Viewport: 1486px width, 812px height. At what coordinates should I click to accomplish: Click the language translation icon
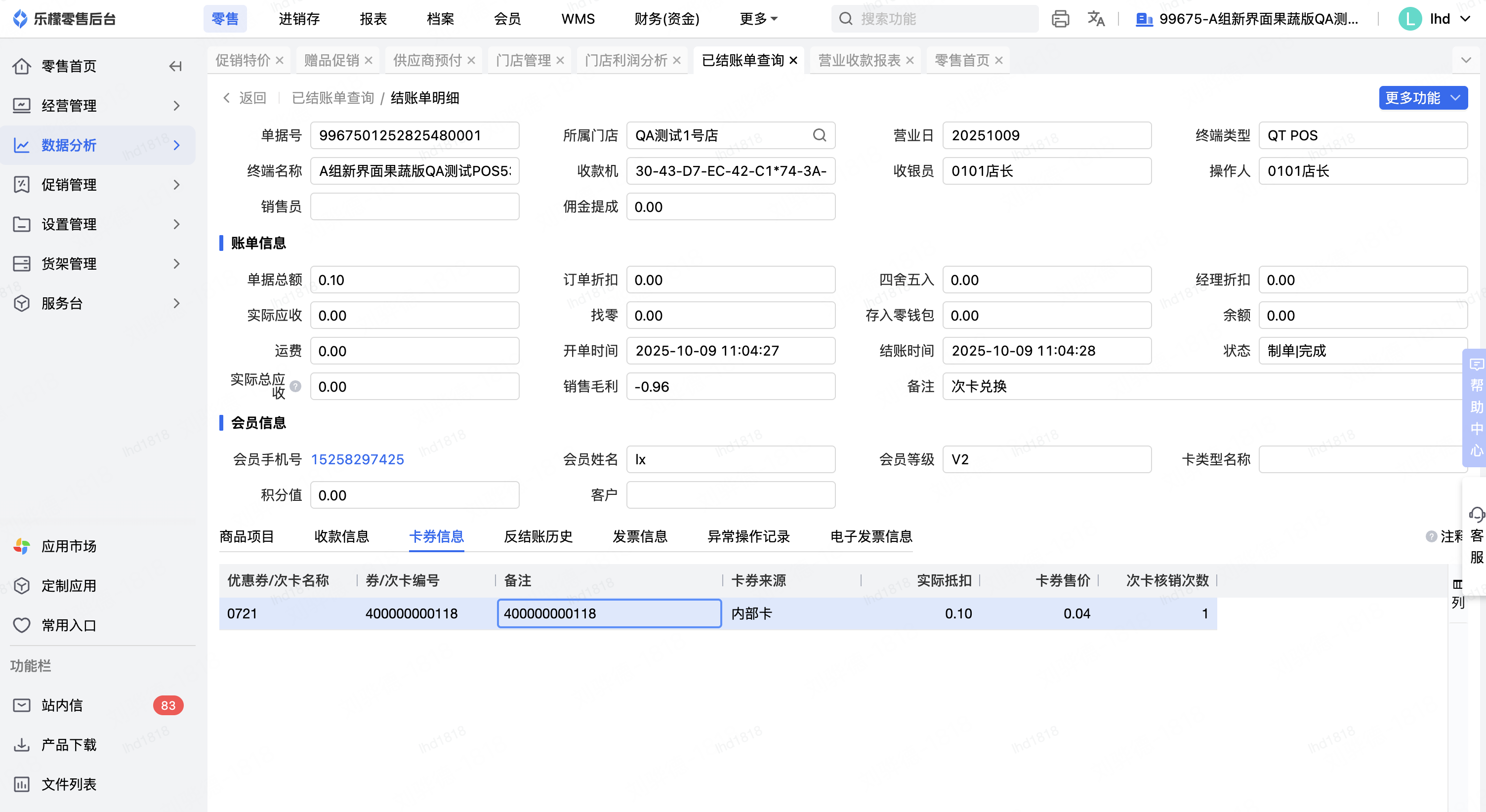click(1095, 19)
